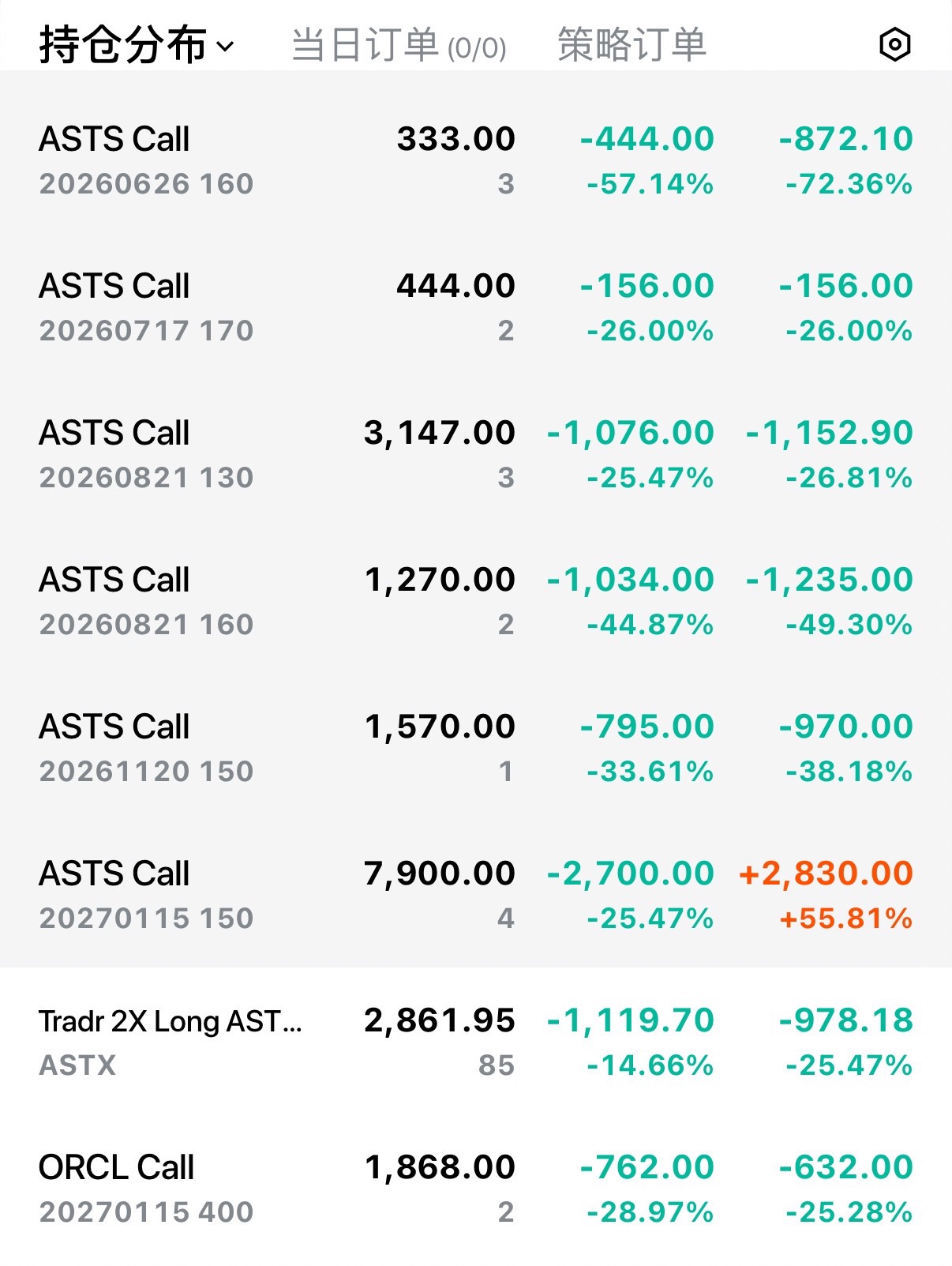Tap the +2,830.00 total profit value
This screenshot has height=1266, width=952.
(x=826, y=873)
